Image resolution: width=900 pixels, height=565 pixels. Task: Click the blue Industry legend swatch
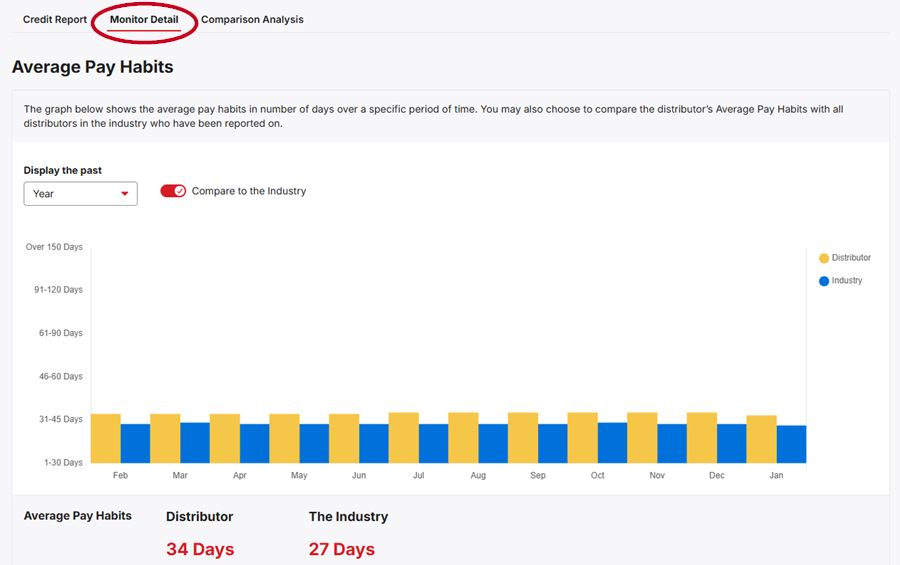pyautogui.click(x=824, y=281)
